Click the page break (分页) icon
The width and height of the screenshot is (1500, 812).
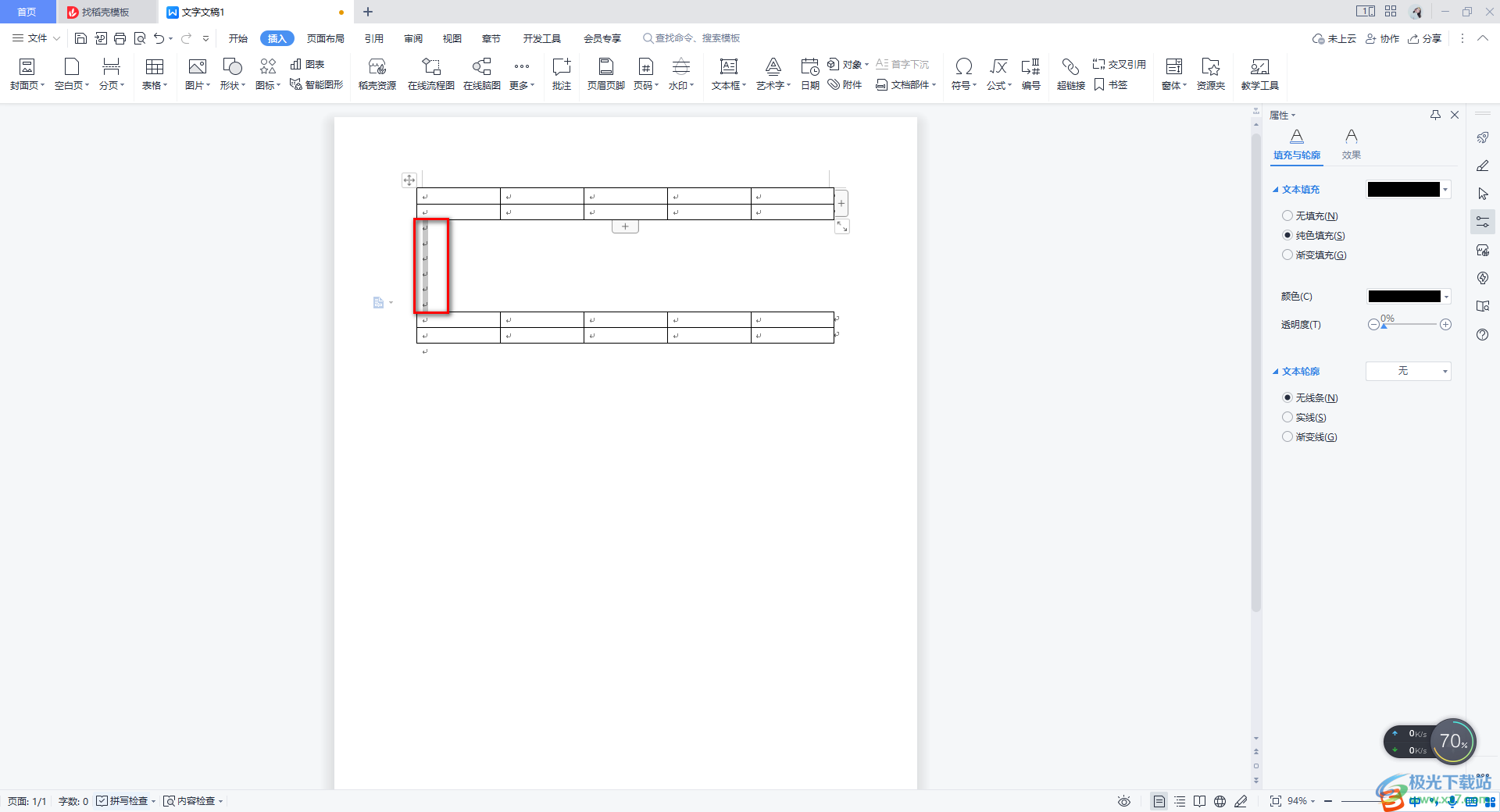[111, 67]
